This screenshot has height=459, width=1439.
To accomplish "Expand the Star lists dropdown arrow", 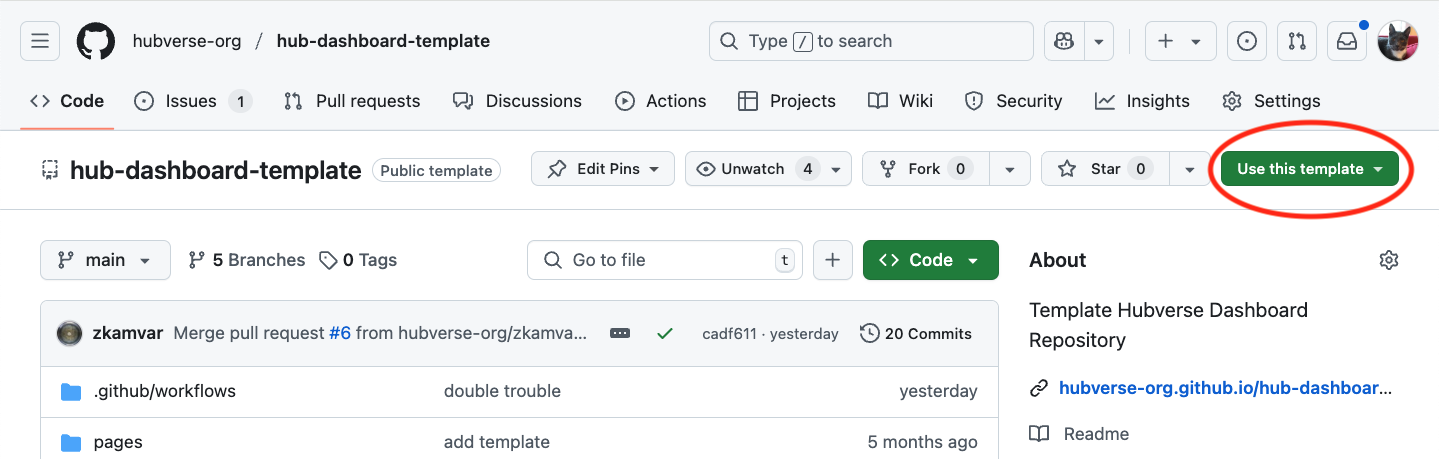I will click(1190, 169).
